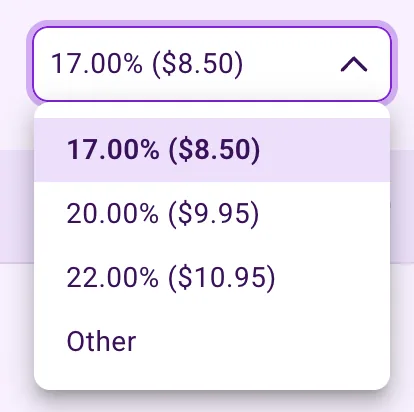414x412 pixels.
Task: Select the Other option
Action: pos(212,341)
